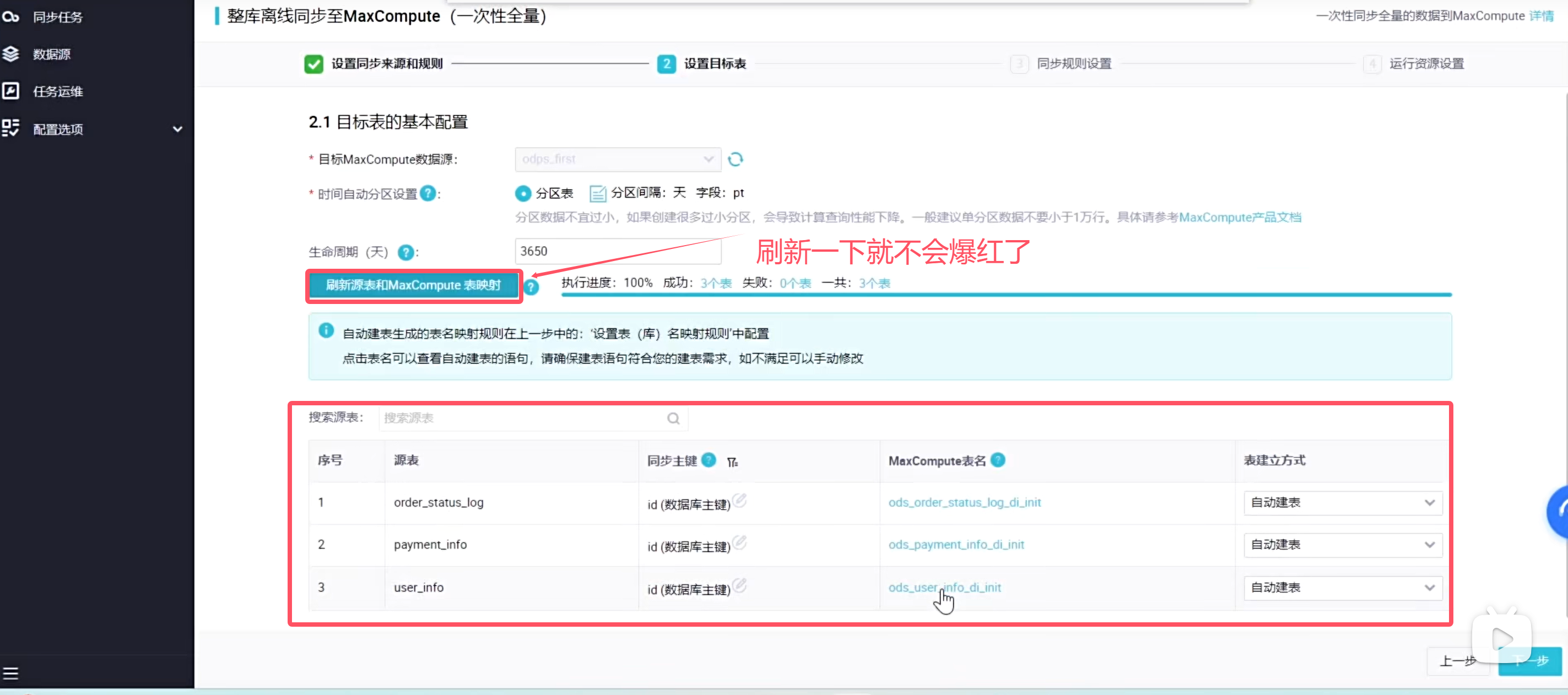Viewport: 1568px width, 695px height.
Task: Click the refresh icon beside odps_first data source
Action: click(736, 160)
